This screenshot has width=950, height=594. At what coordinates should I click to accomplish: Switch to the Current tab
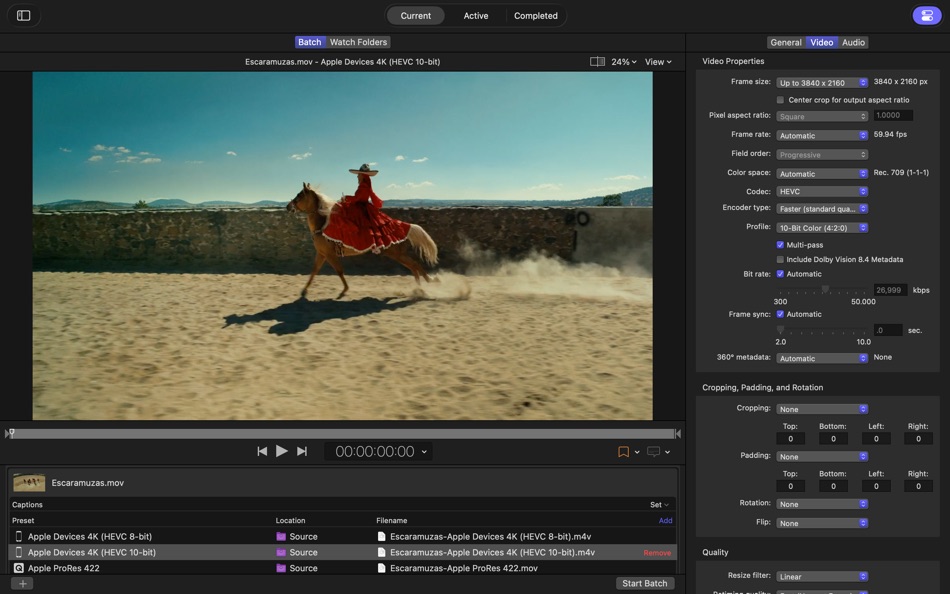(x=416, y=16)
